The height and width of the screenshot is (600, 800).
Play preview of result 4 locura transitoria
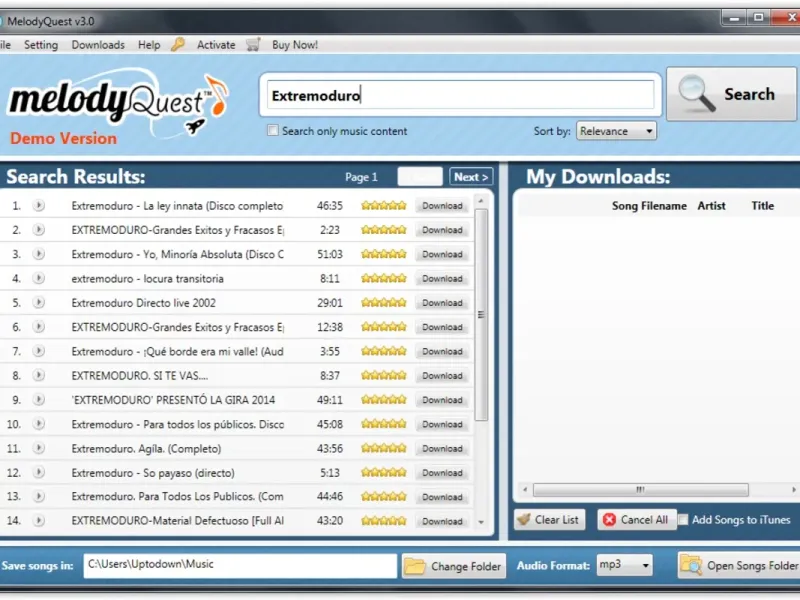click(x=39, y=279)
